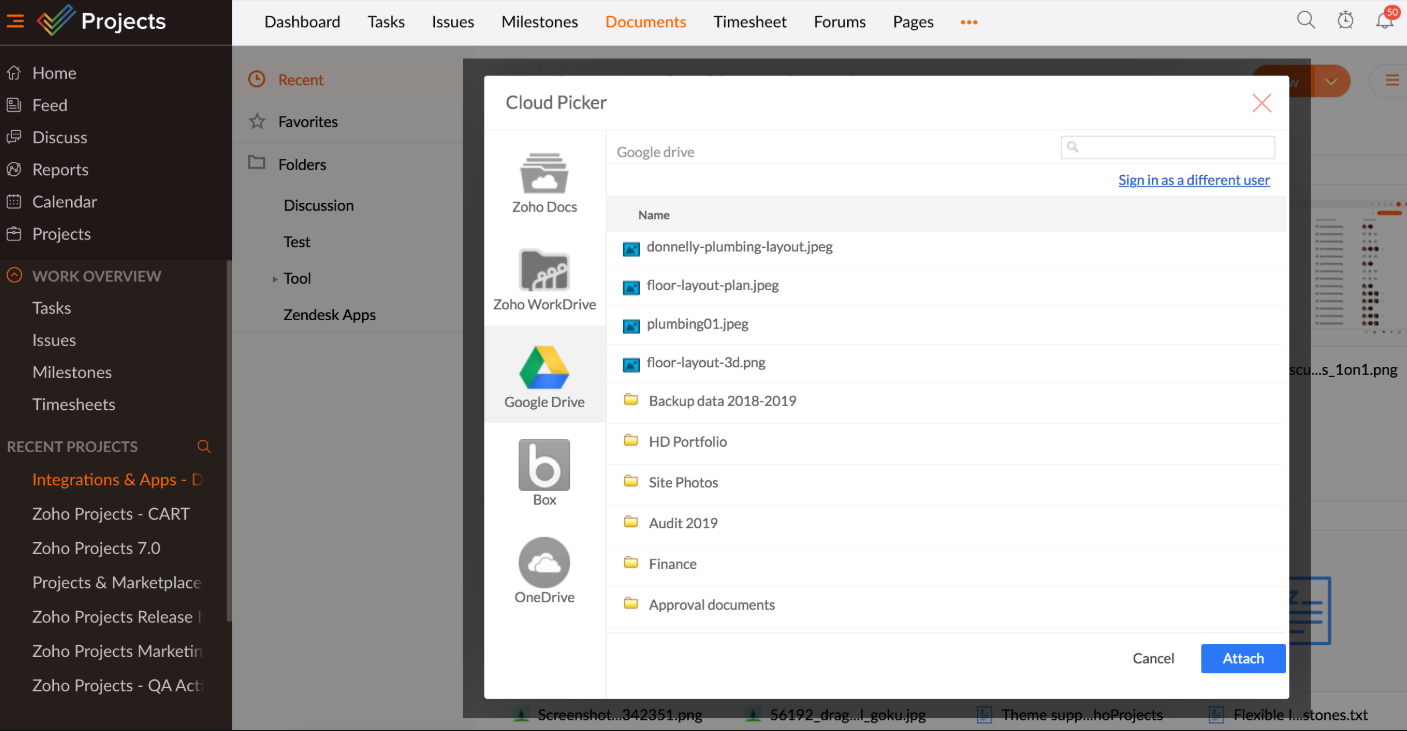Click the image icon of plumbing01.jpeg
The image size is (1407, 731).
pos(631,325)
